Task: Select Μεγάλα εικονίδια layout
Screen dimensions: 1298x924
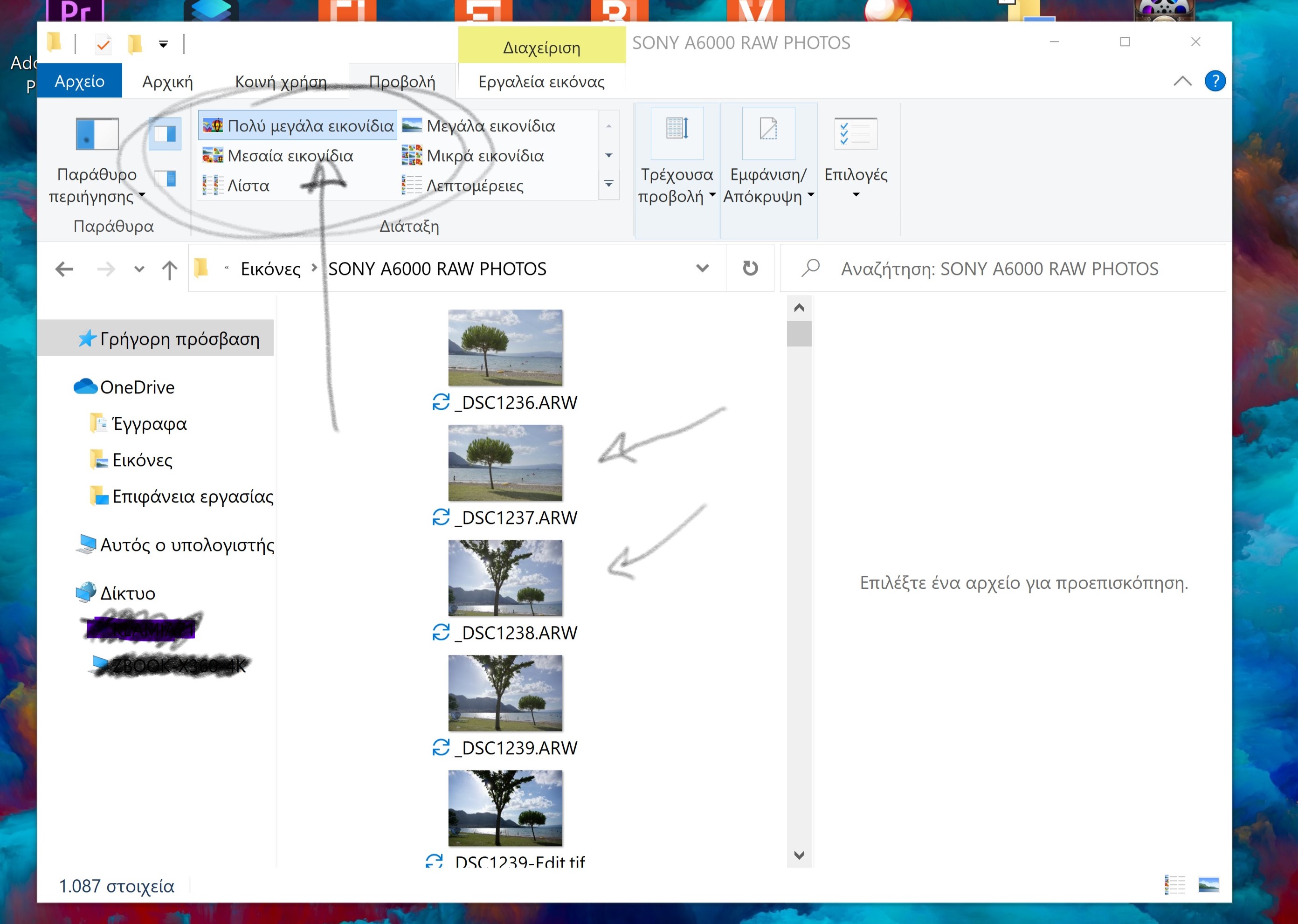Action: [x=478, y=125]
